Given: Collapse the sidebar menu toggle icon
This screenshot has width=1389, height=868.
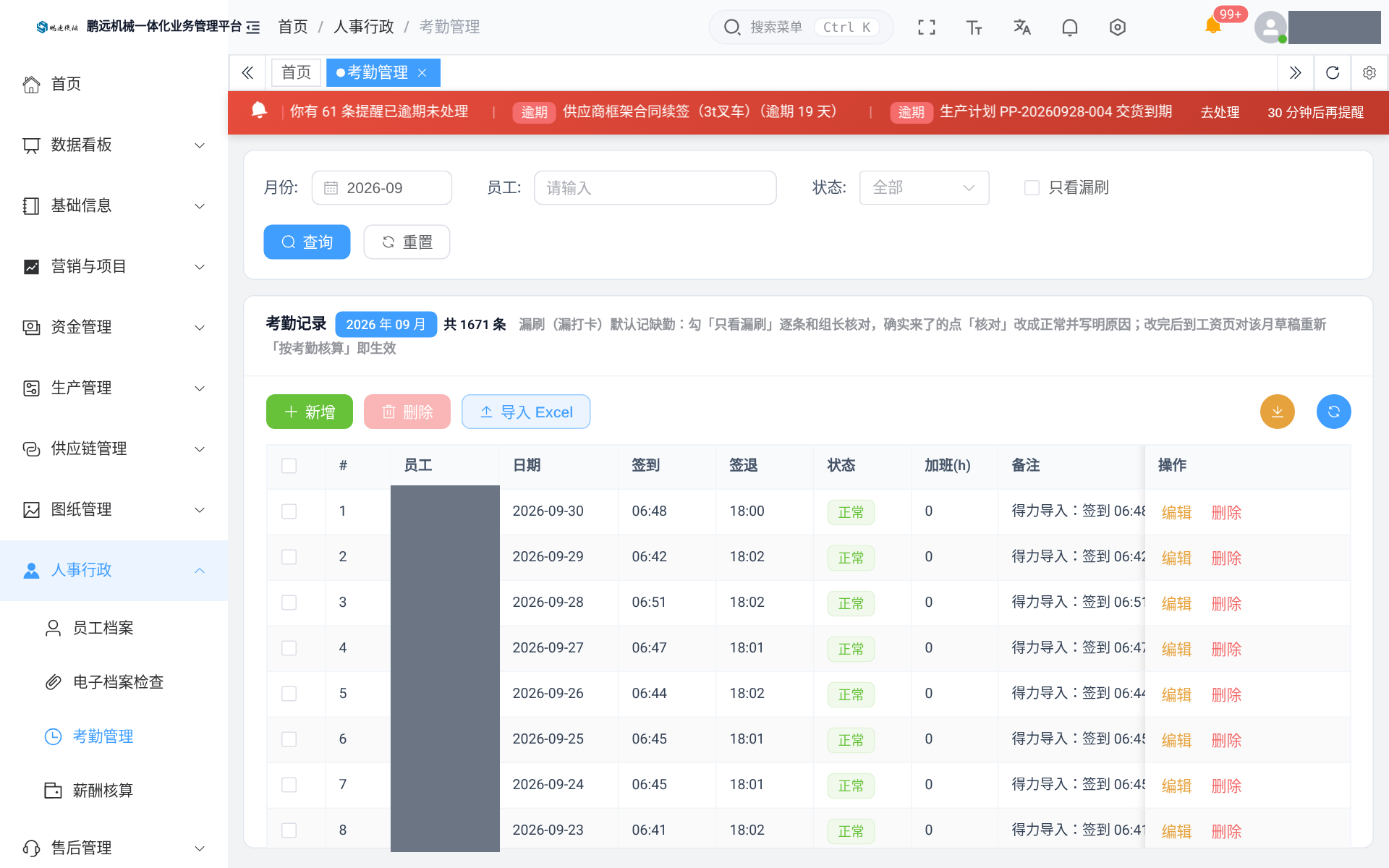Looking at the screenshot, I should tap(253, 27).
